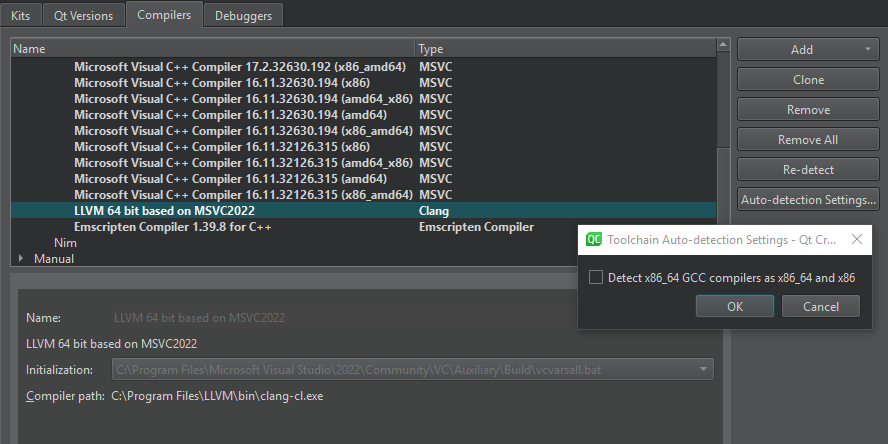Open the Add compiler dropdown button
The width and height of the screenshot is (888, 444).
click(x=808, y=50)
